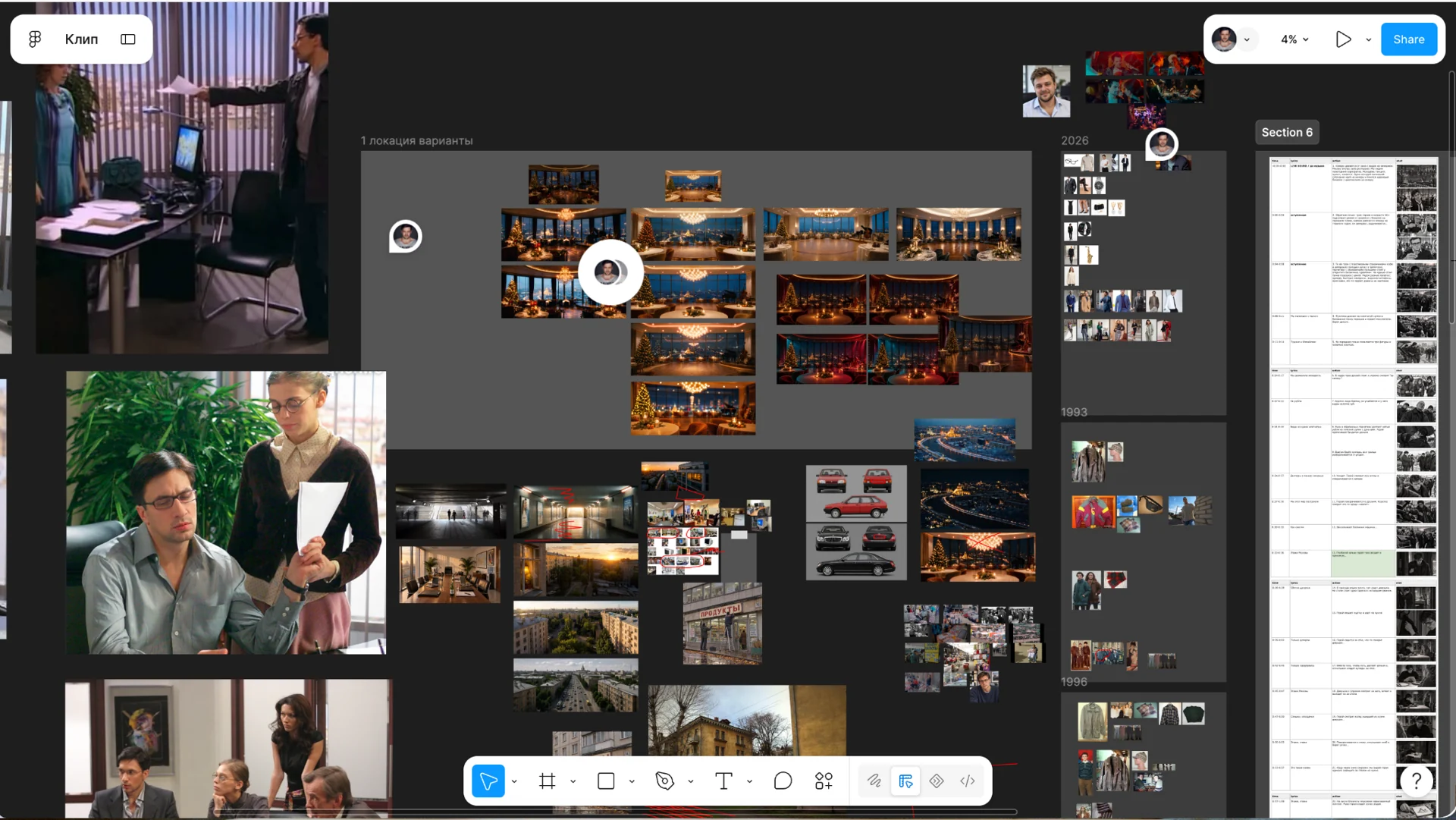Open comment pin at left of location frame
The width and height of the screenshot is (1456, 820).
[406, 237]
